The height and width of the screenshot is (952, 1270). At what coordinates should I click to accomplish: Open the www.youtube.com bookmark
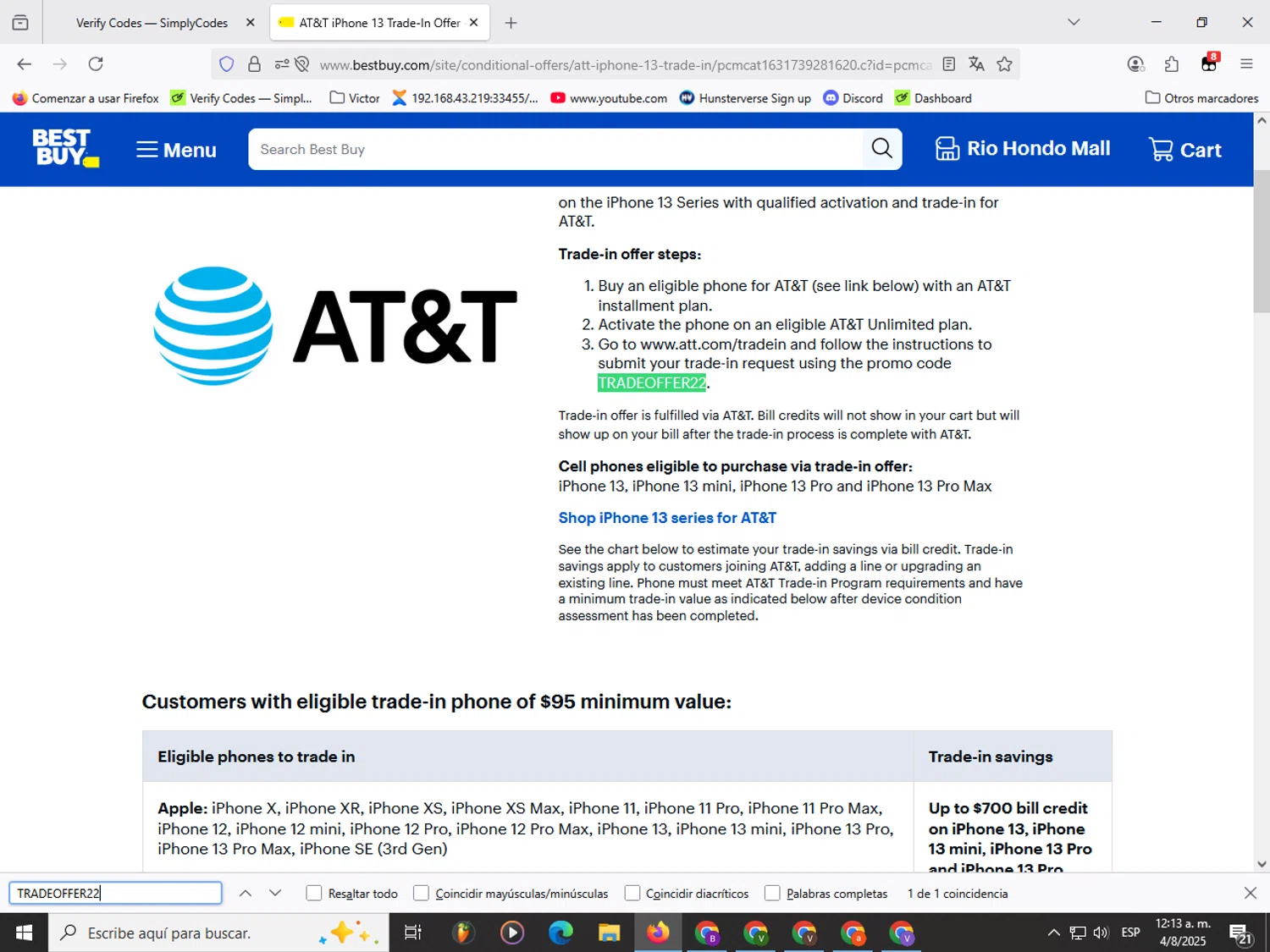pos(609,98)
